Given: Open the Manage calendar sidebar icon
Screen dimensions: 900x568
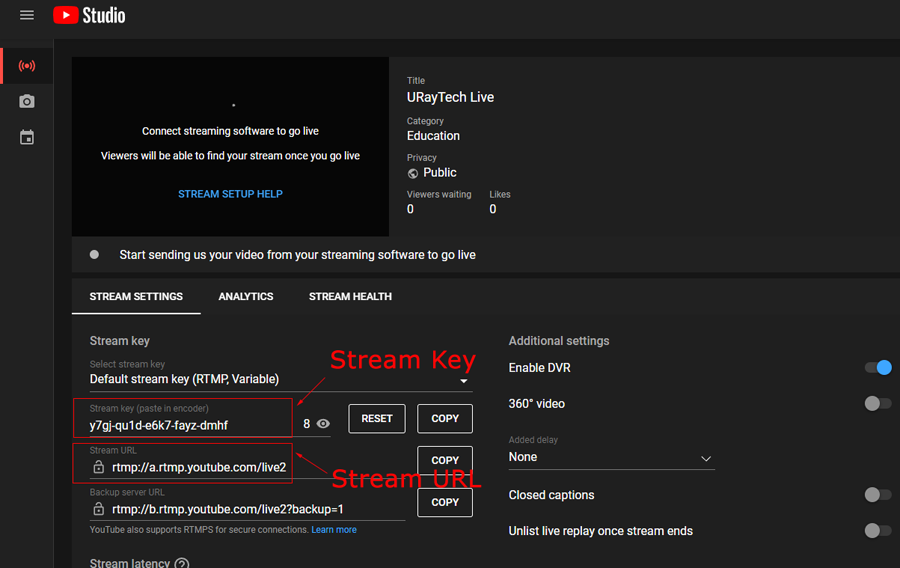Looking at the screenshot, I should (x=27, y=138).
